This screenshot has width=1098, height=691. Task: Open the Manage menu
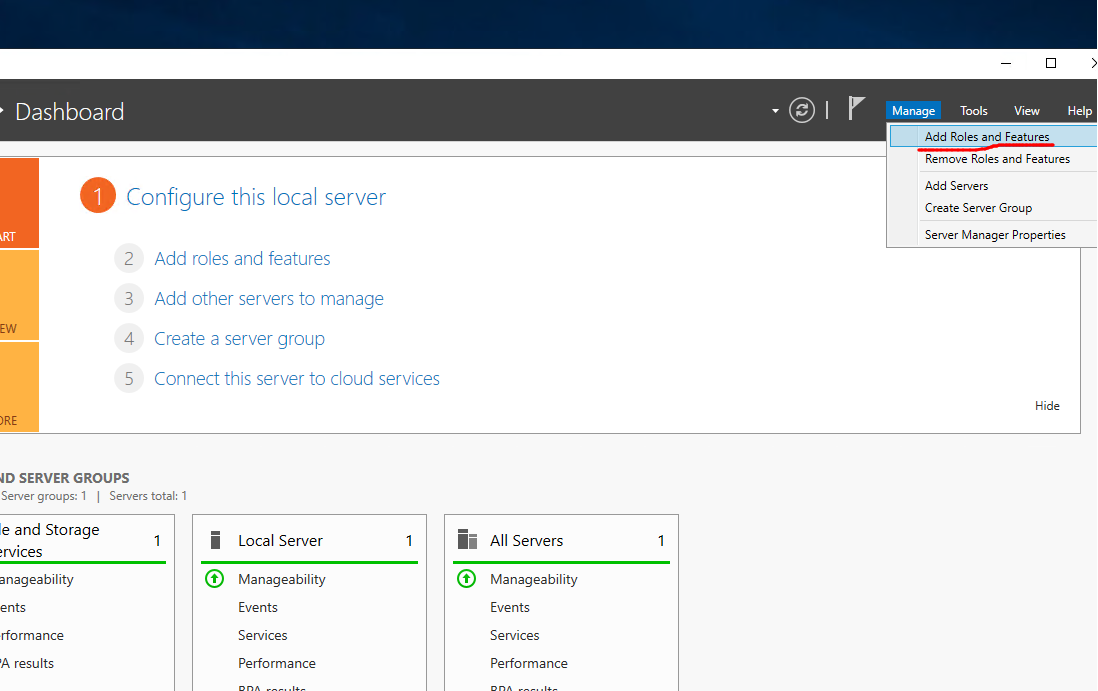click(913, 111)
